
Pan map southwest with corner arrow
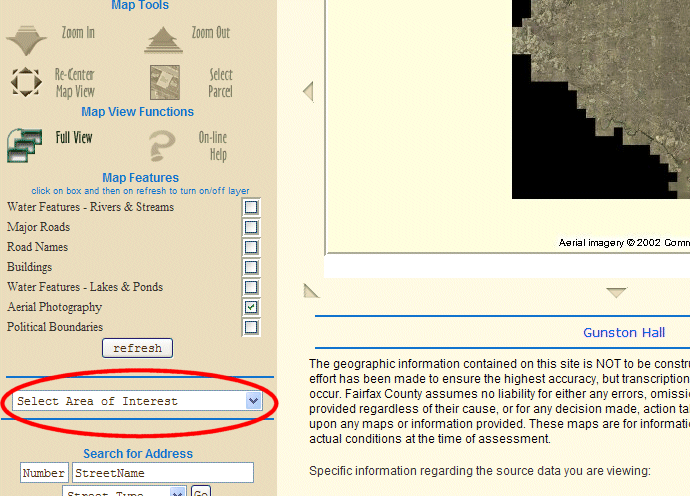[x=311, y=291]
